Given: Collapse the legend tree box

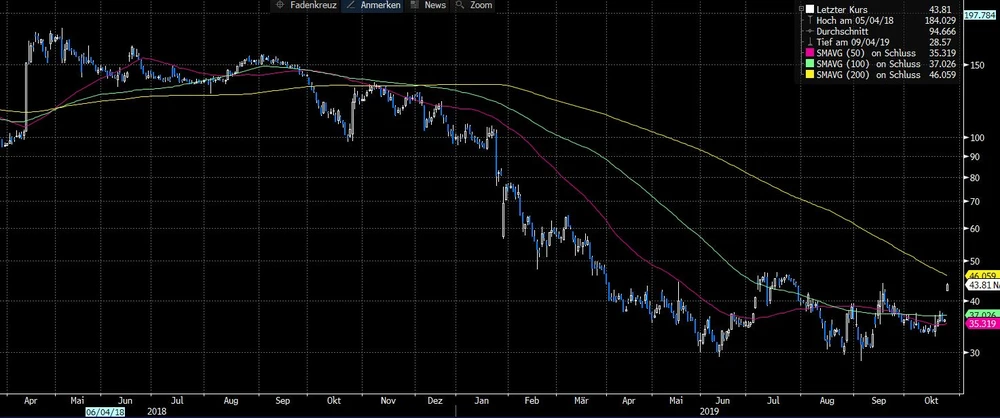Looking at the screenshot, I should [x=799, y=9].
